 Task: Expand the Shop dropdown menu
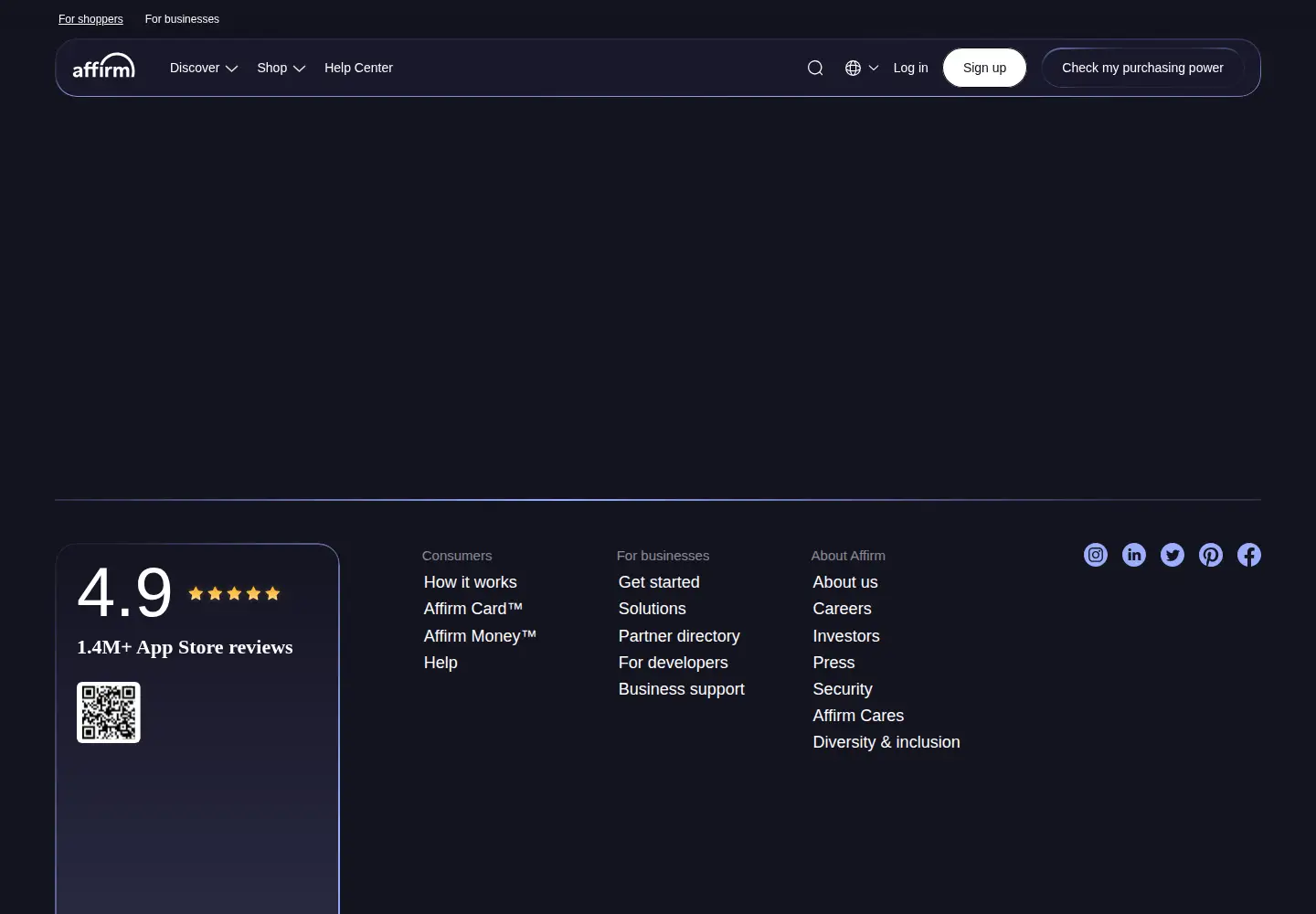click(281, 68)
